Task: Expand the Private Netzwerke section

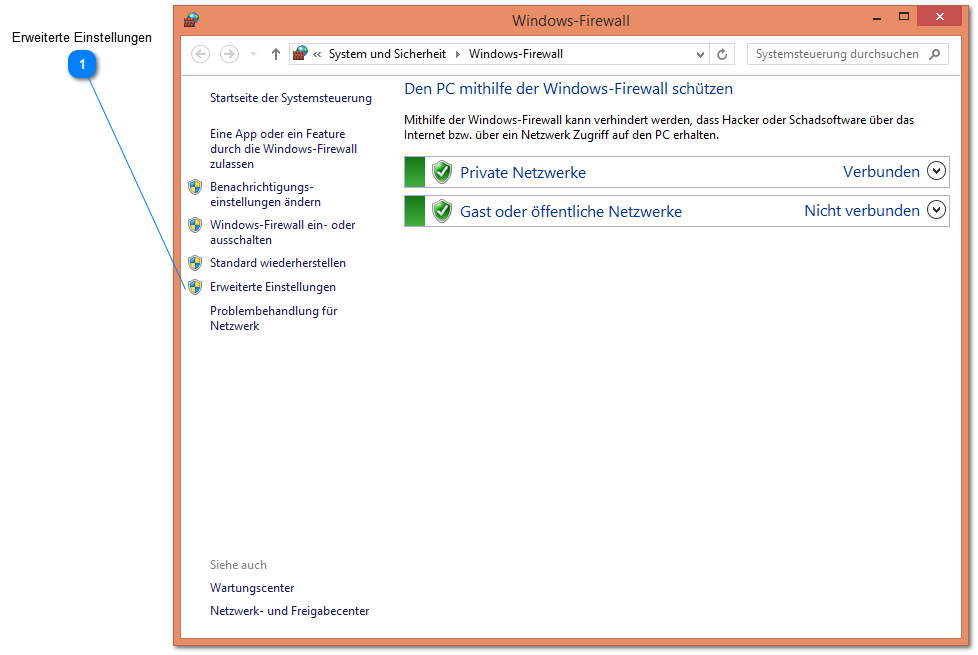Action: pyautogui.click(x=936, y=171)
